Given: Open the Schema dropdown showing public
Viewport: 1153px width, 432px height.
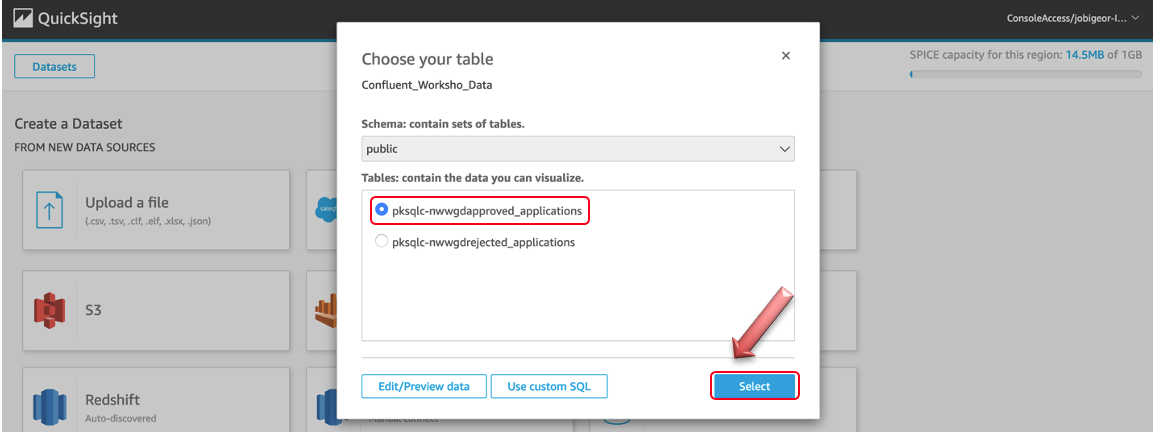Looking at the screenshot, I should pyautogui.click(x=578, y=149).
